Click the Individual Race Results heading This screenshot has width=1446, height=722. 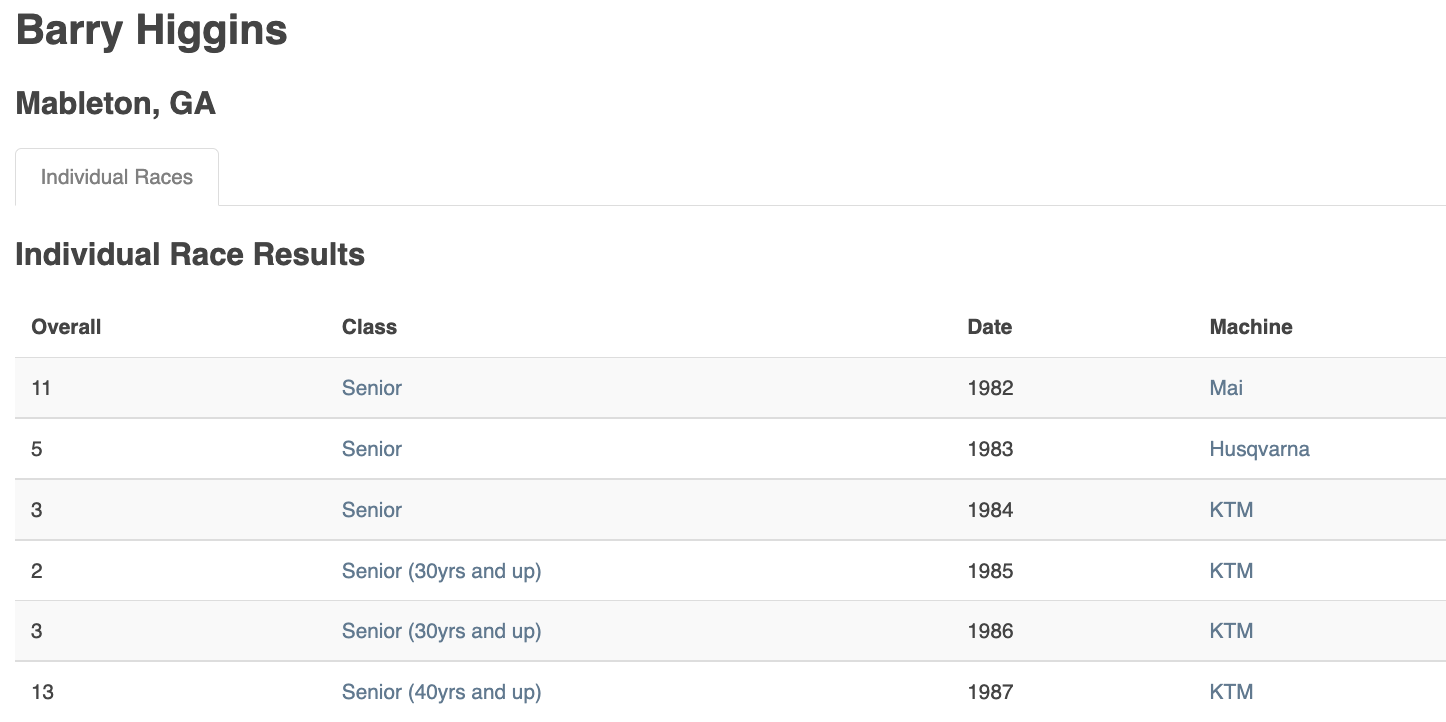point(190,254)
